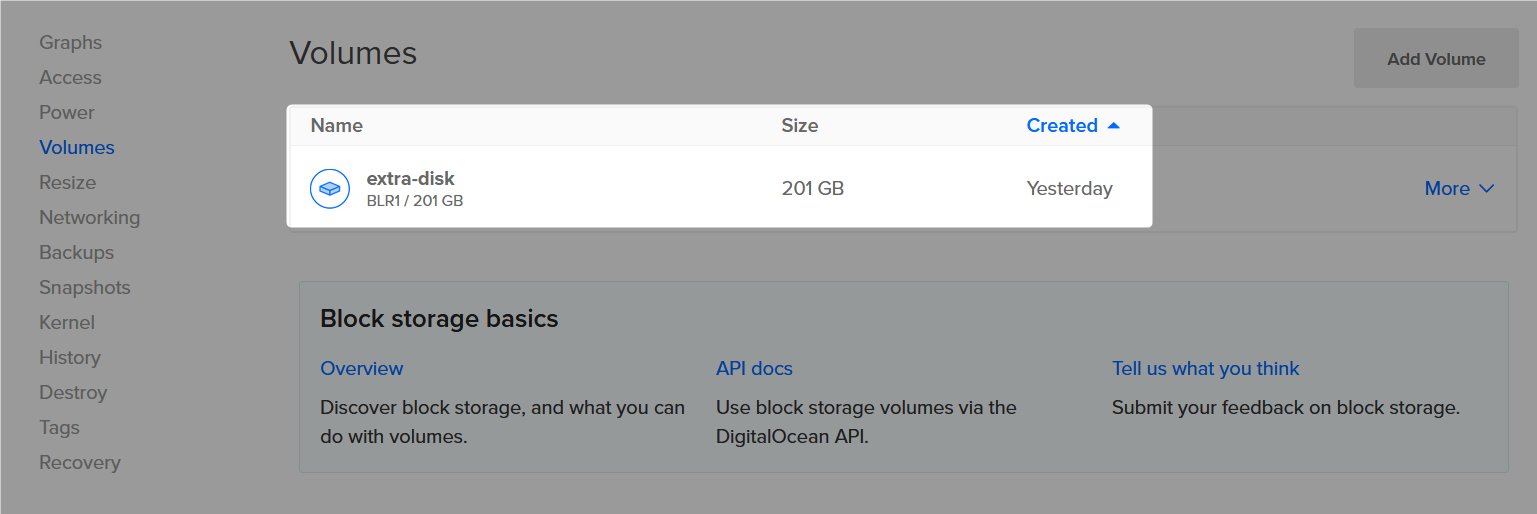Open the Access sidebar section

coord(70,78)
